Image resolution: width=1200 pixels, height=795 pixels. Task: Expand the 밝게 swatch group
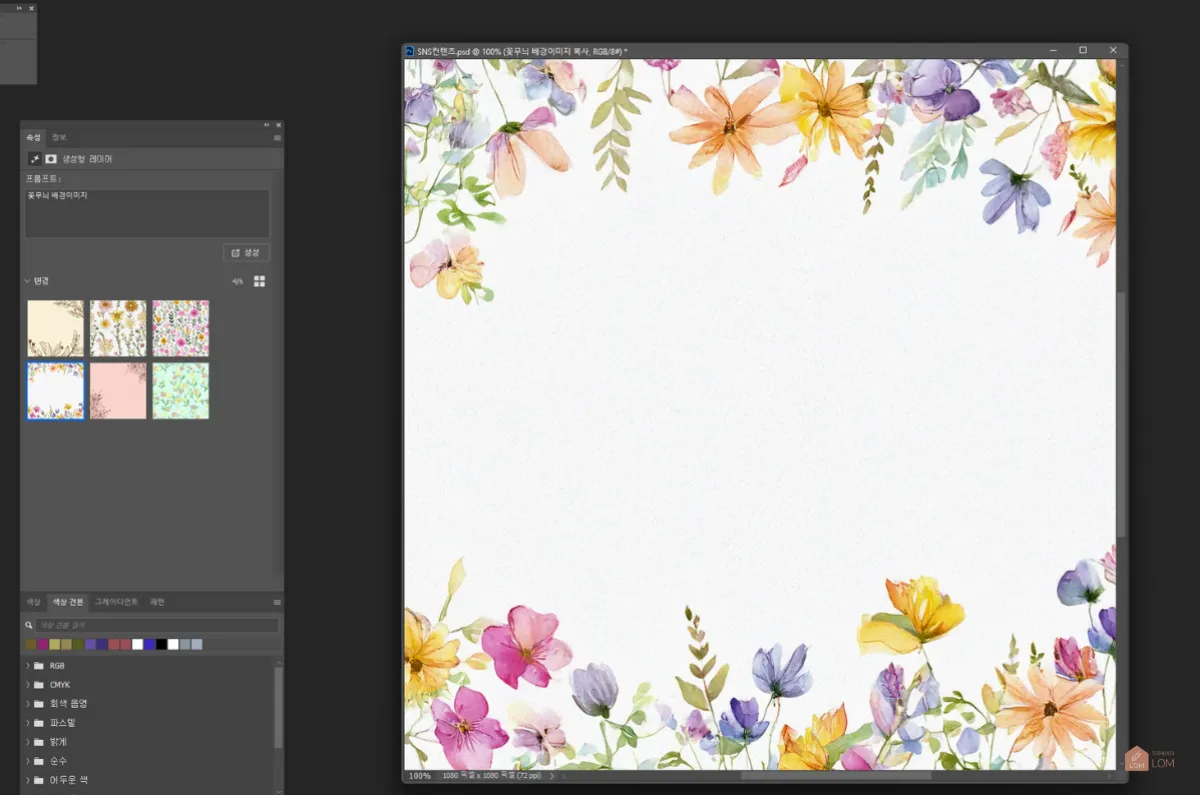pyautogui.click(x=28, y=742)
